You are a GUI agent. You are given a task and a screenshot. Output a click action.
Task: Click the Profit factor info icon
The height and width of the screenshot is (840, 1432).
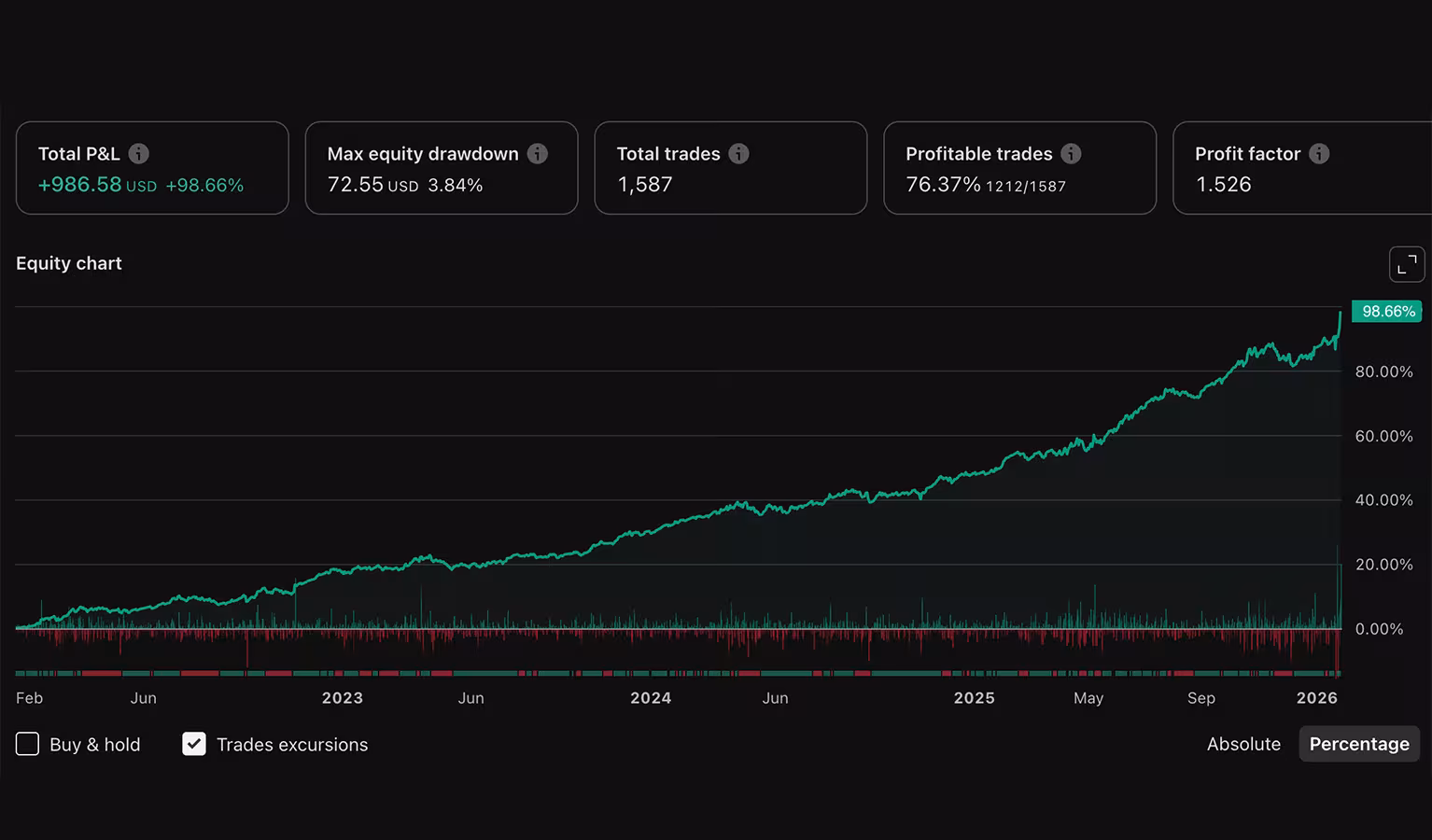pos(1319,154)
